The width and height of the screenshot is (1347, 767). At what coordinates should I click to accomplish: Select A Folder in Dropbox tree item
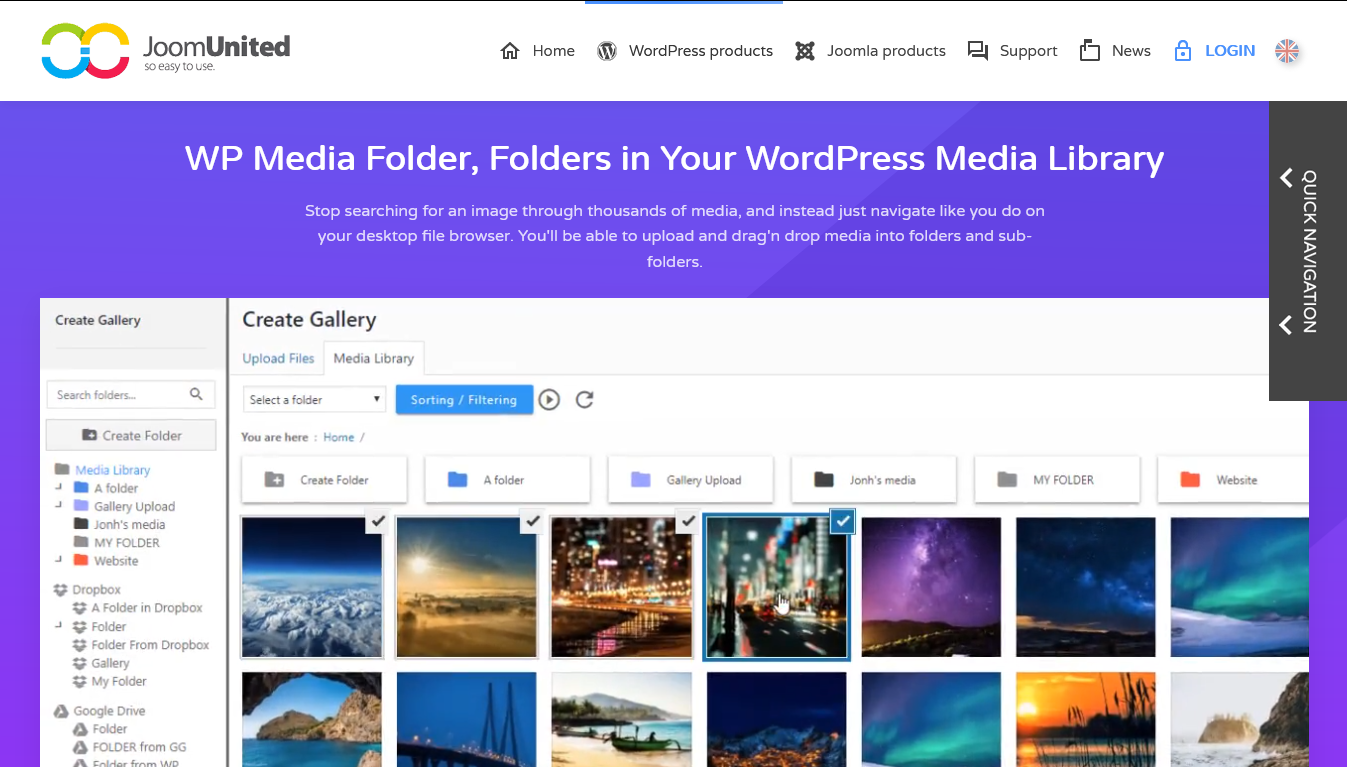tap(147, 608)
